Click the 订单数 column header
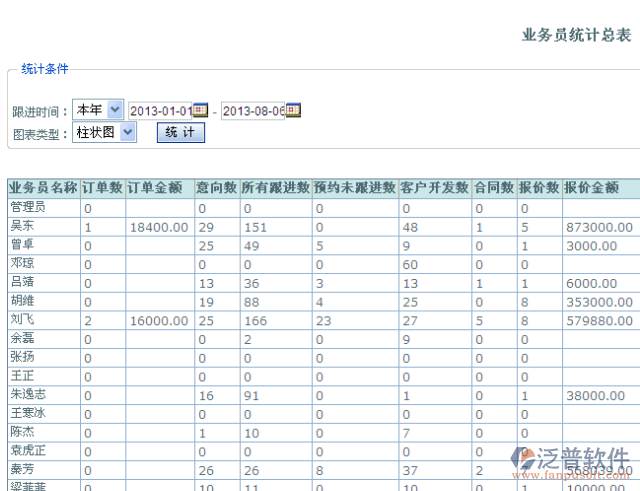Viewport: 640px width, 491px height. pyautogui.click(x=102, y=187)
